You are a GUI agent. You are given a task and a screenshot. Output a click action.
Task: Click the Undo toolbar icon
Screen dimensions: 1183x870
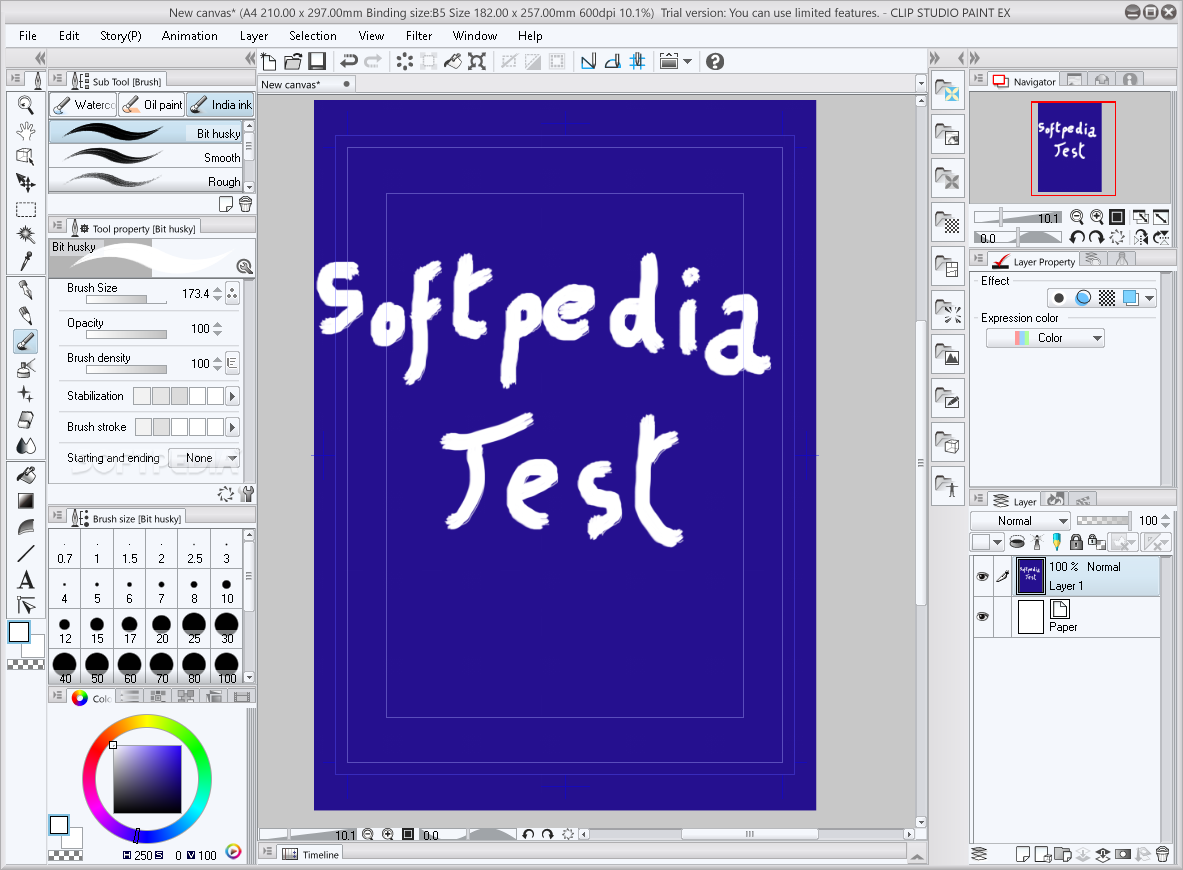(x=349, y=61)
